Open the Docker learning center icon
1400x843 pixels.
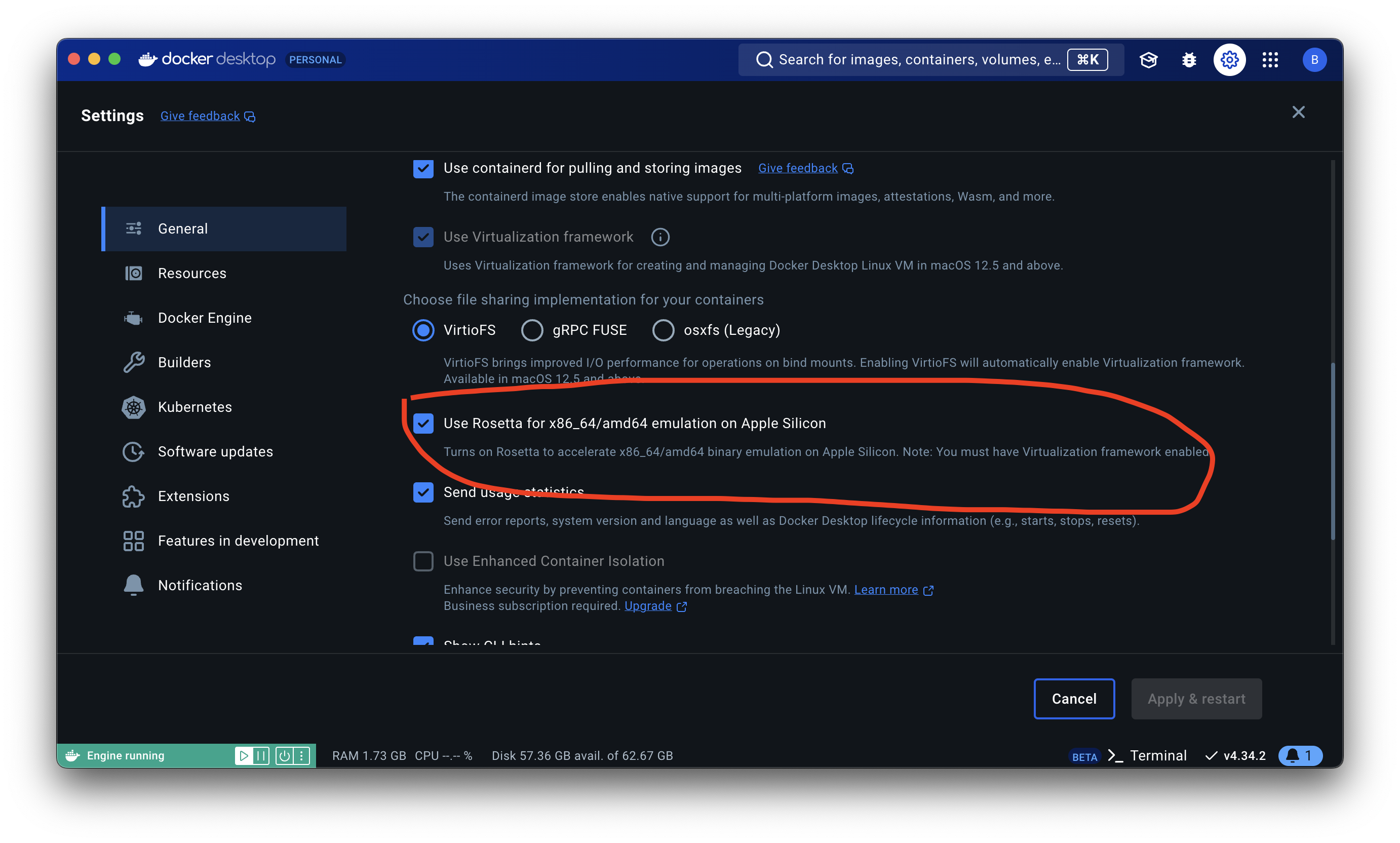coord(1148,60)
